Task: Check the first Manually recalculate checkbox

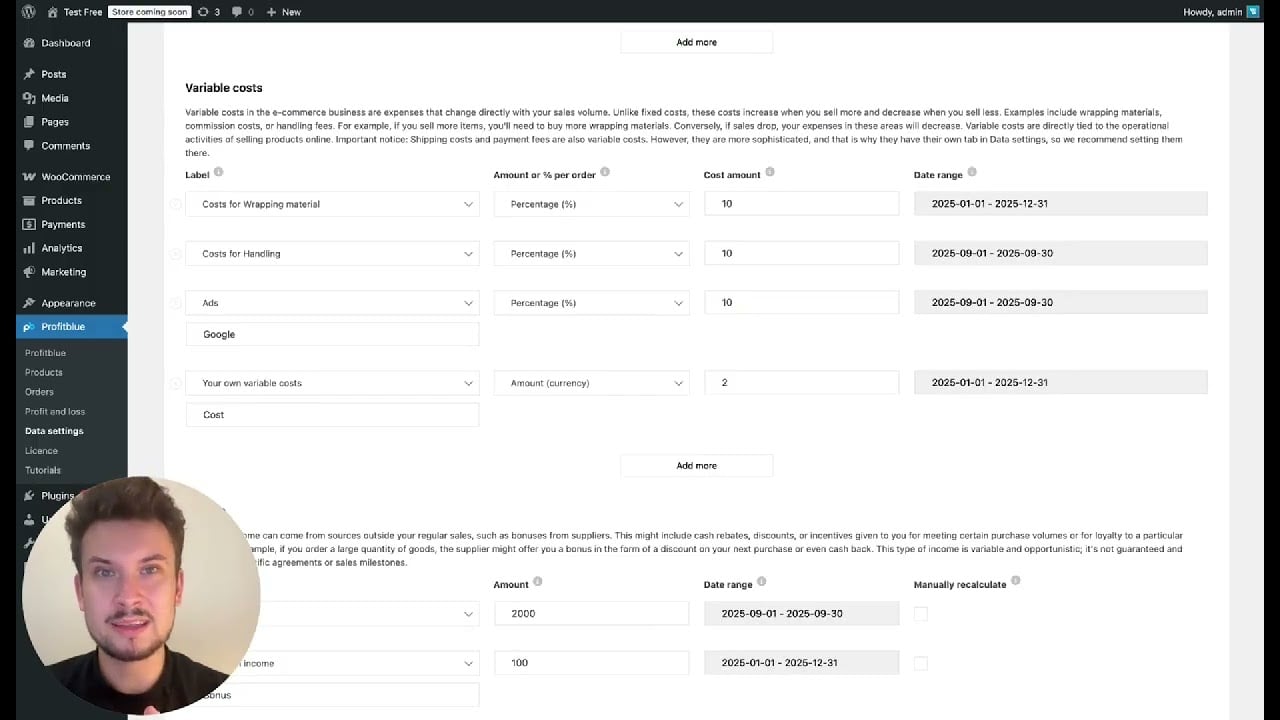Action: tap(920, 613)
